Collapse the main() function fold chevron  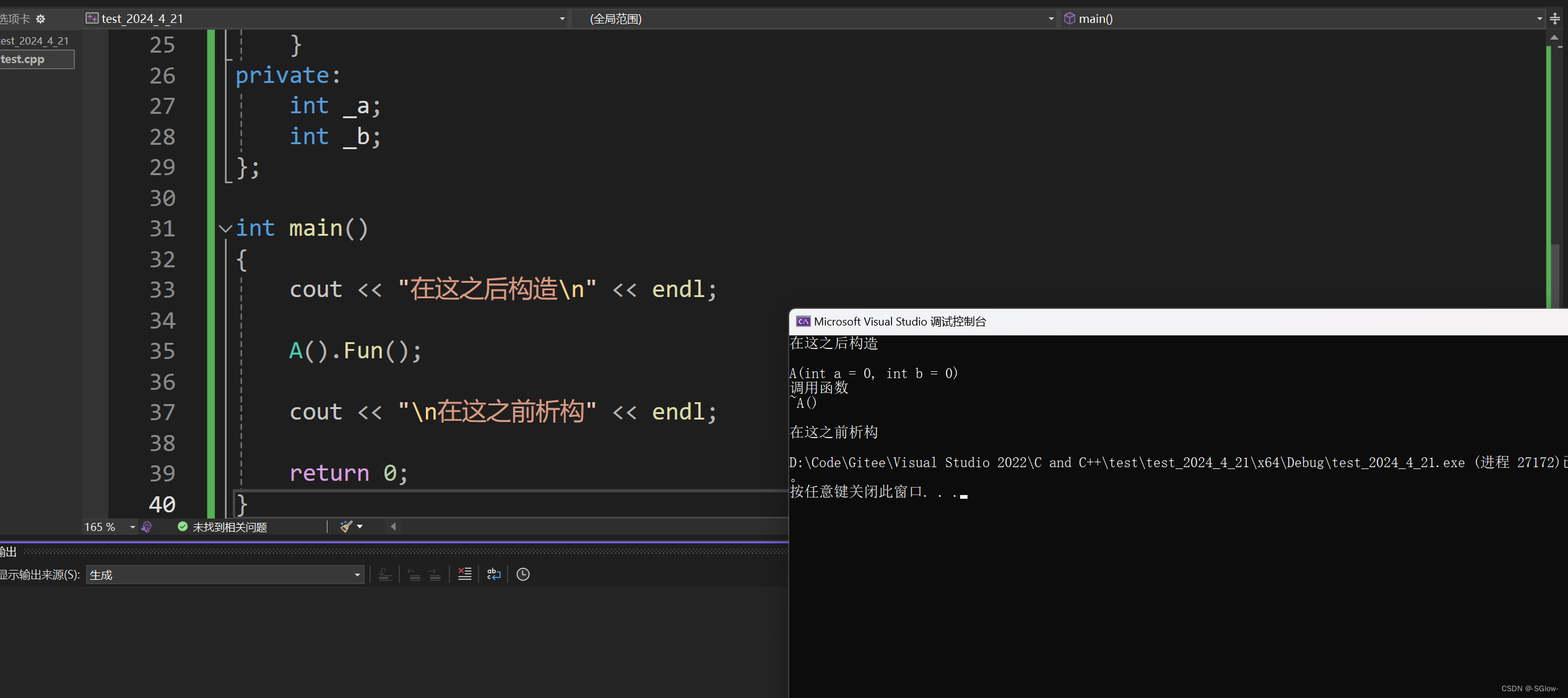pos(225,229)
